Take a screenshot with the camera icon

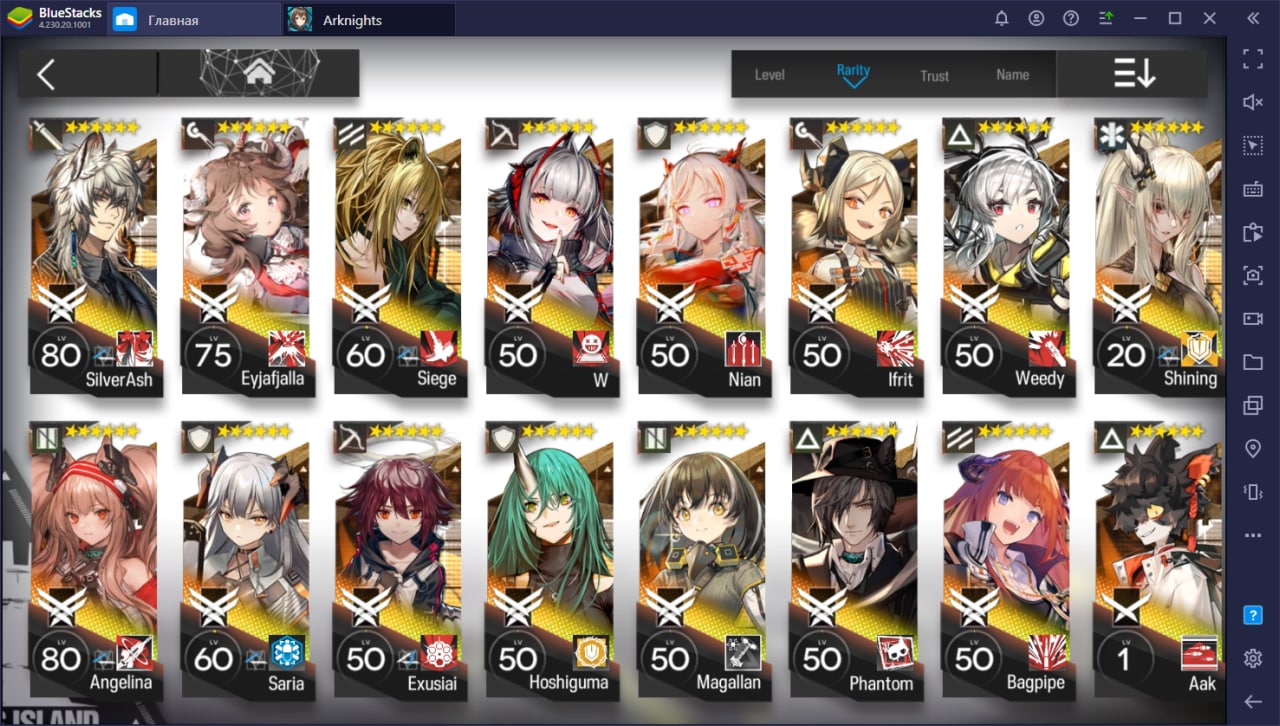coord(1252,275)
